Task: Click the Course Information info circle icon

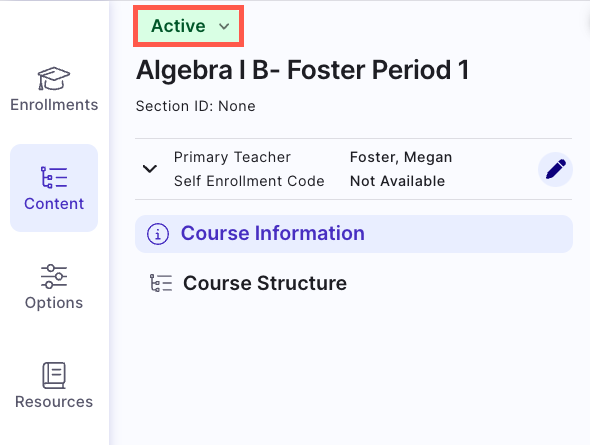Action: click(x=158, y=234)
